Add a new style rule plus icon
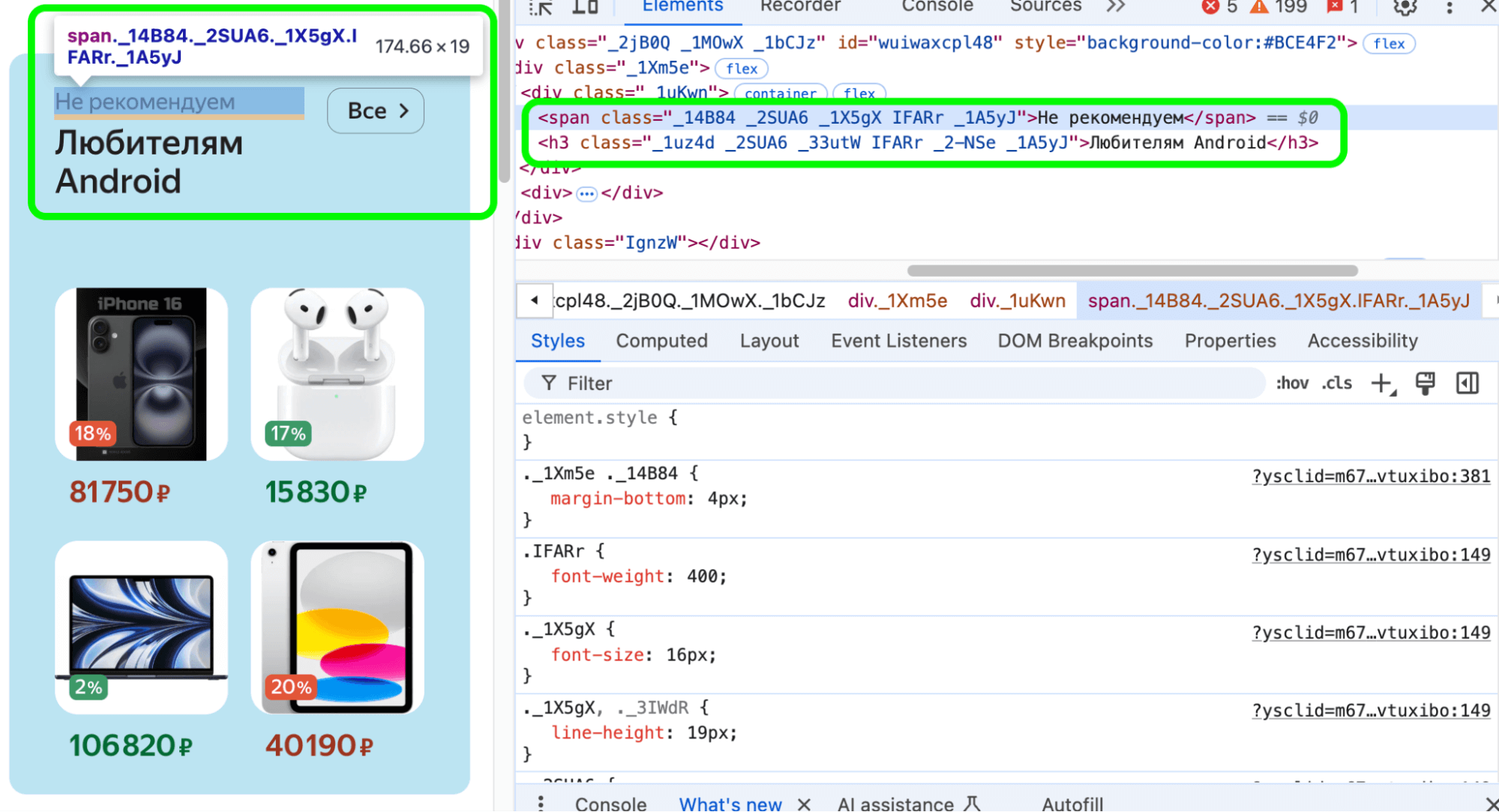 (x=1382, y=384)
